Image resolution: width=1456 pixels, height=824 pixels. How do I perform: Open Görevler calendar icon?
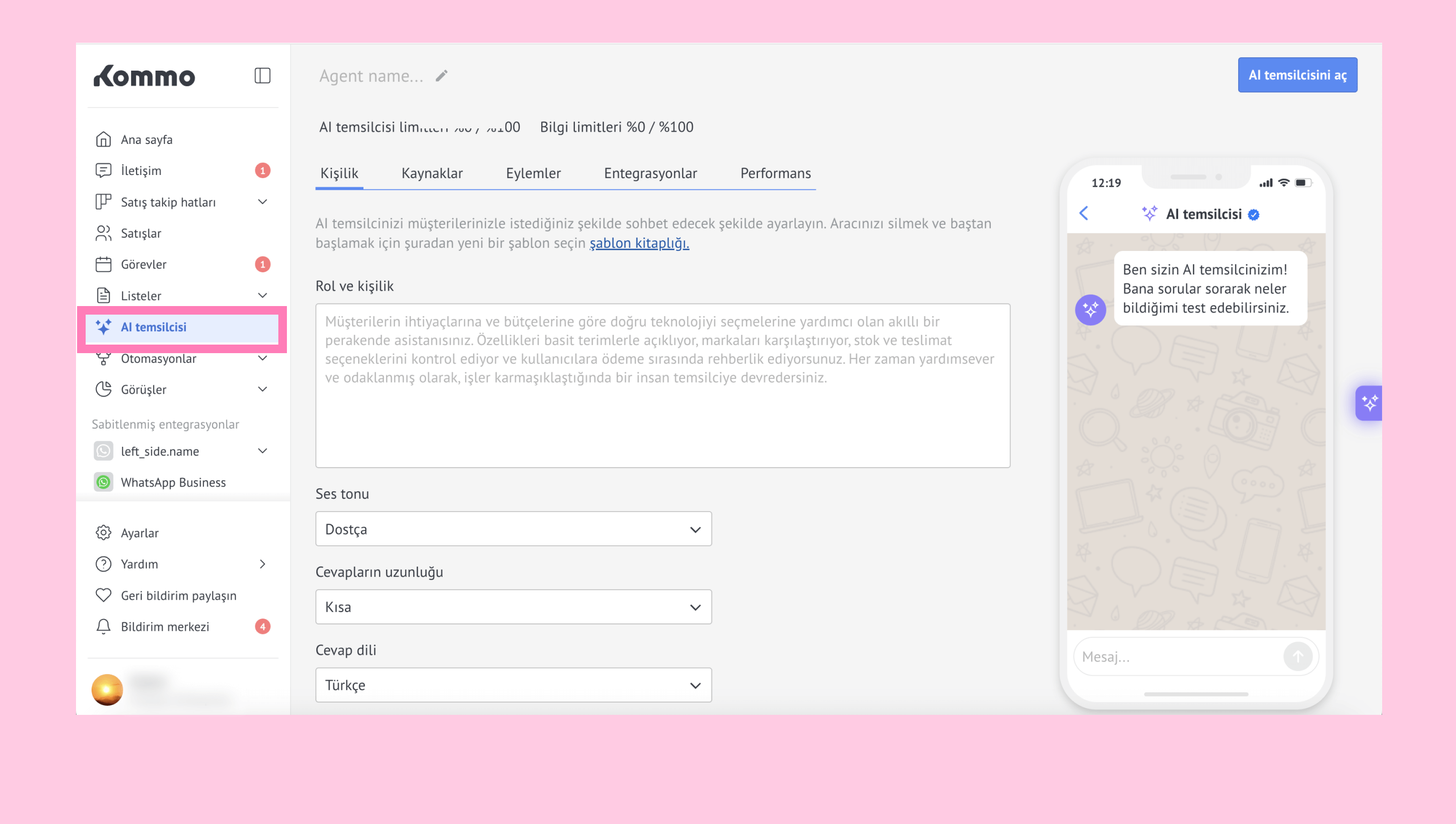pos(103,264)
